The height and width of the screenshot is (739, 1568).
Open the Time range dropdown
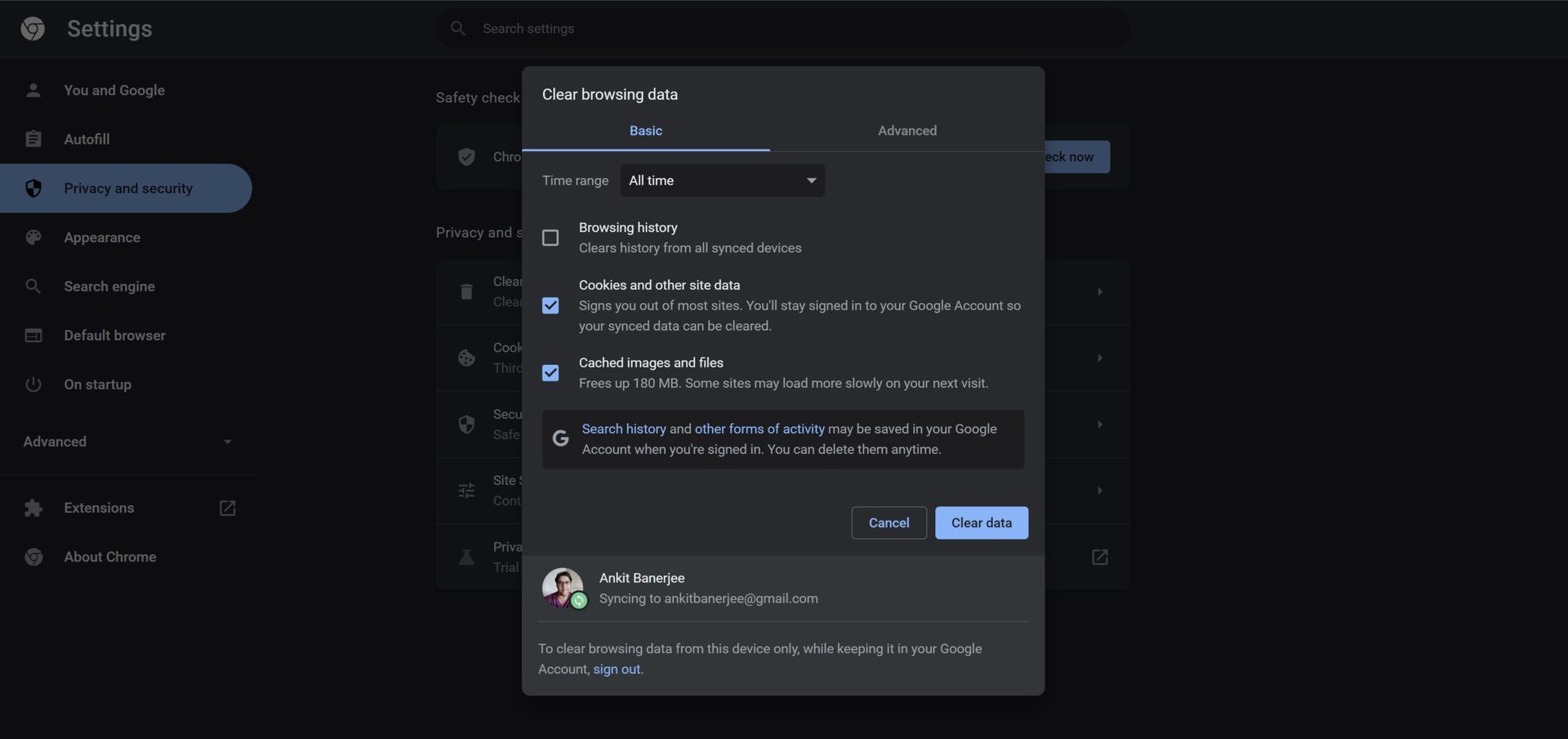722,180
